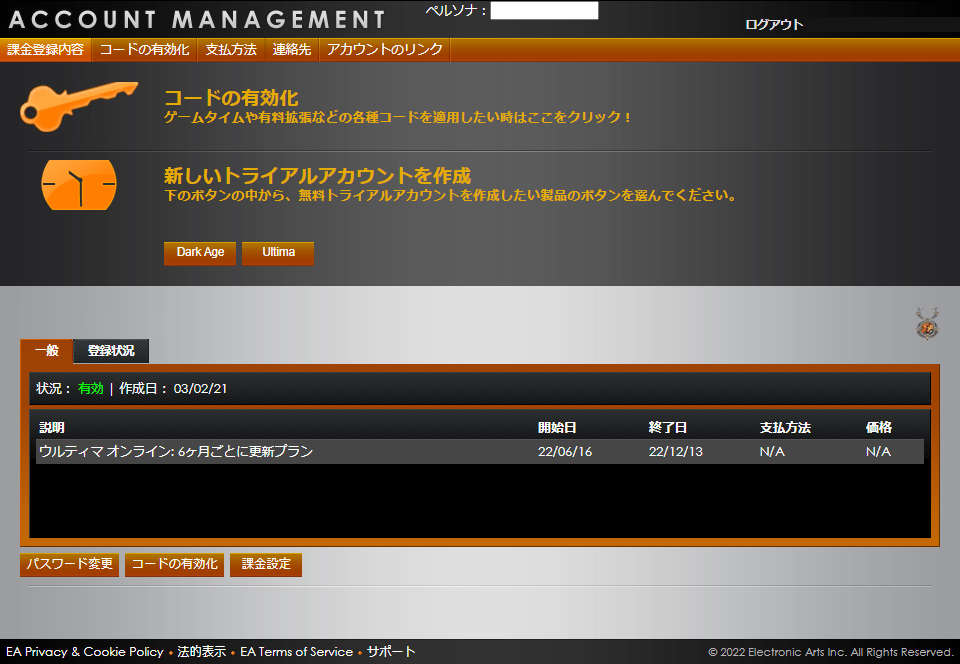Click the Electronic Arts copyright text
The width and height of the screenshot is (960, 664).
[x=831, y=652]
